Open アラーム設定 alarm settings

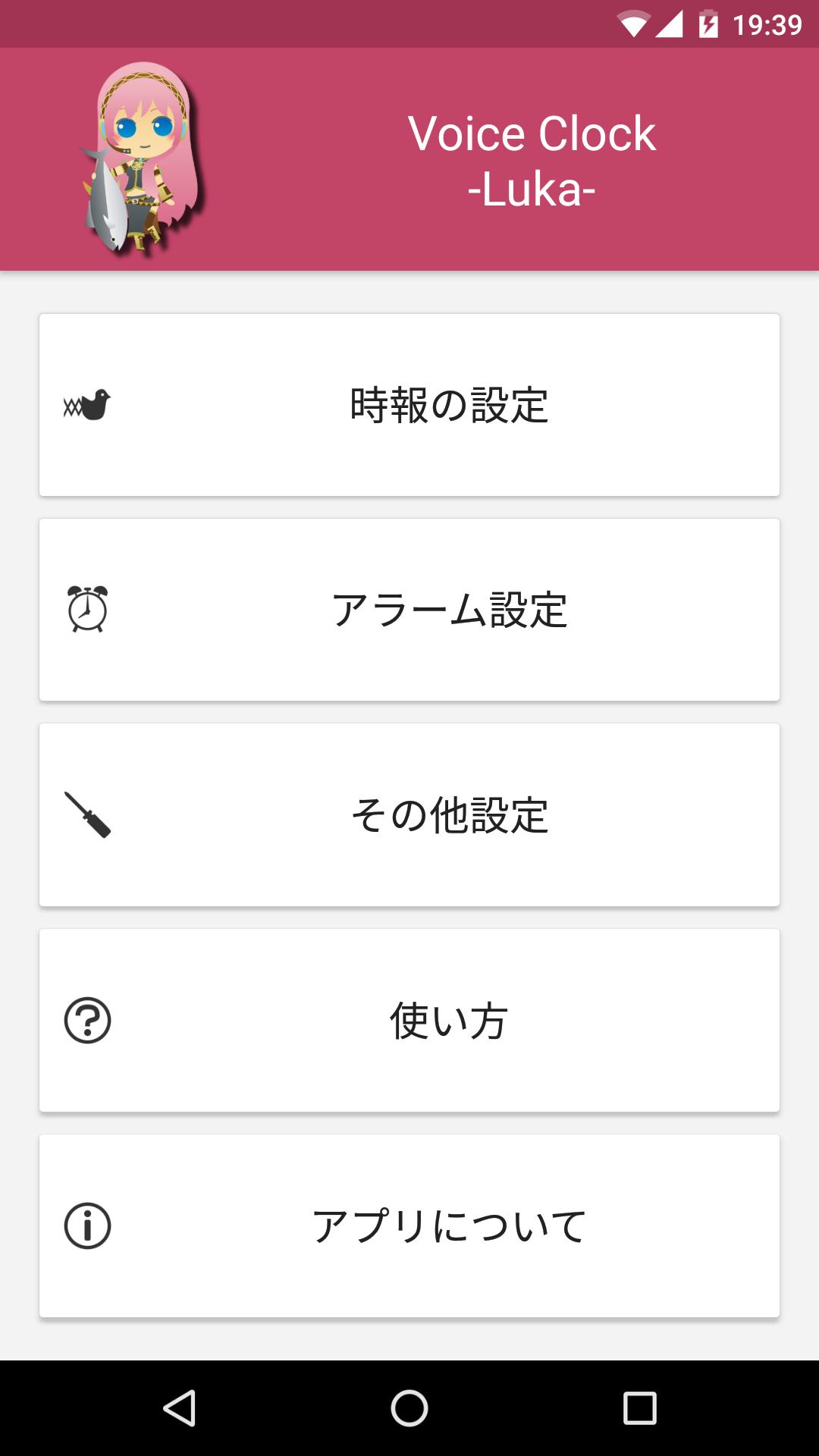(x=409, y=610)
